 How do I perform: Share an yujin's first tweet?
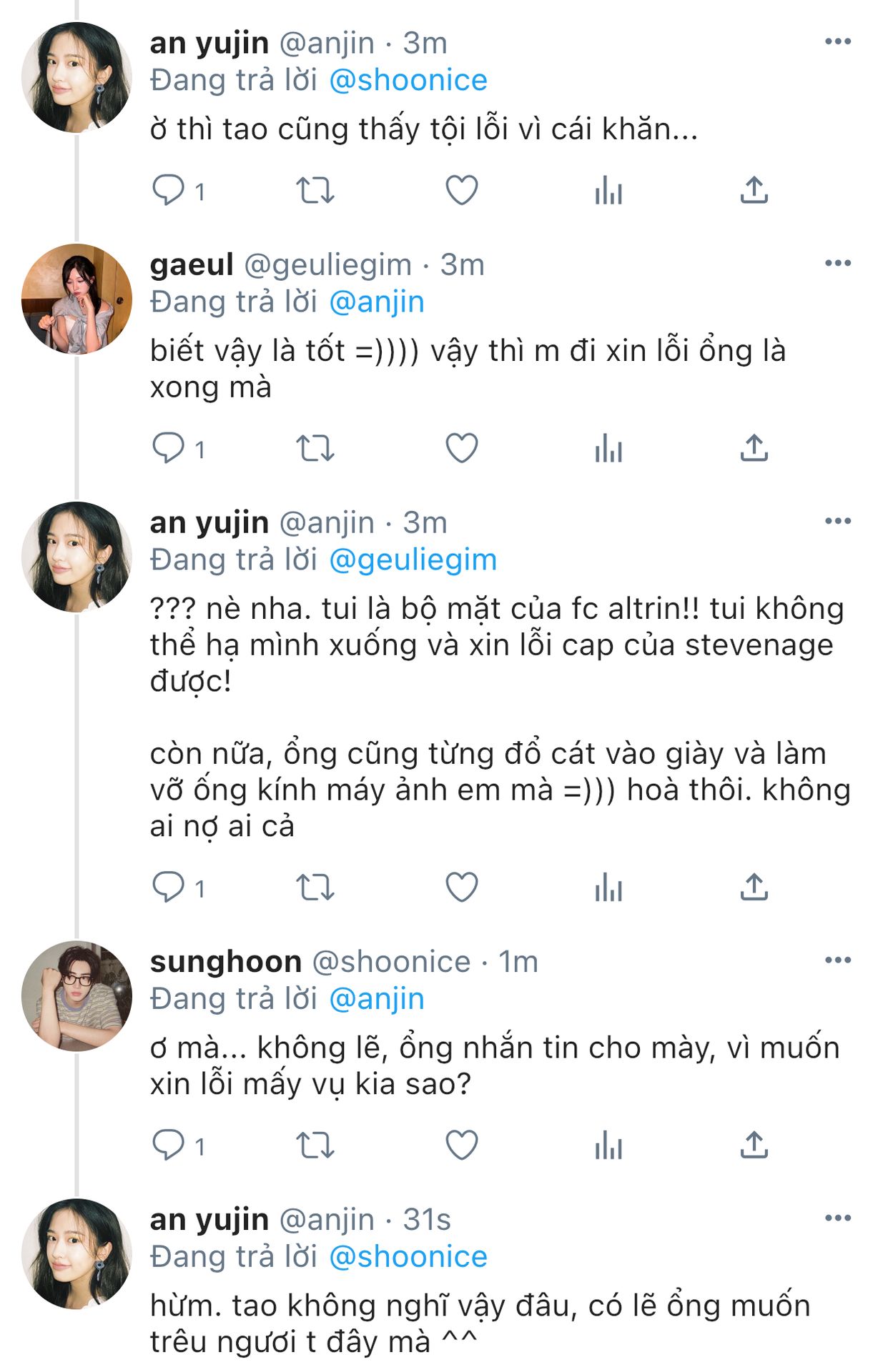[754, 190]
